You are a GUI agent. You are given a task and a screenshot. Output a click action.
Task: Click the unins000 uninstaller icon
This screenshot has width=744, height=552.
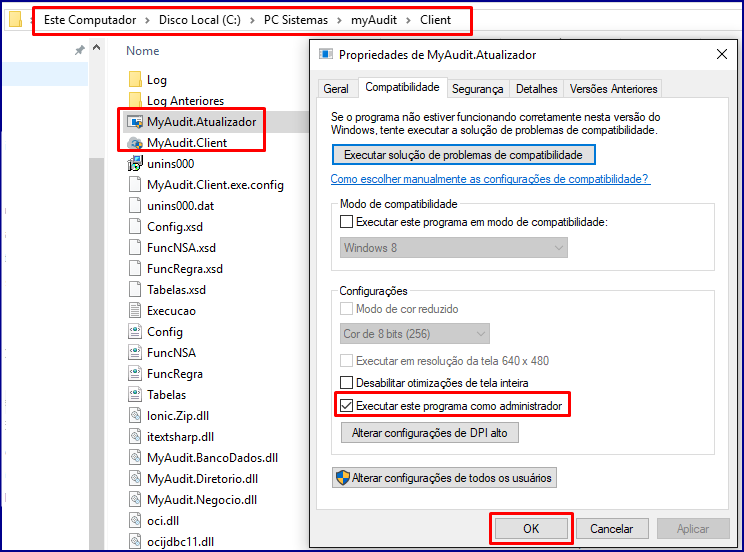135,163
